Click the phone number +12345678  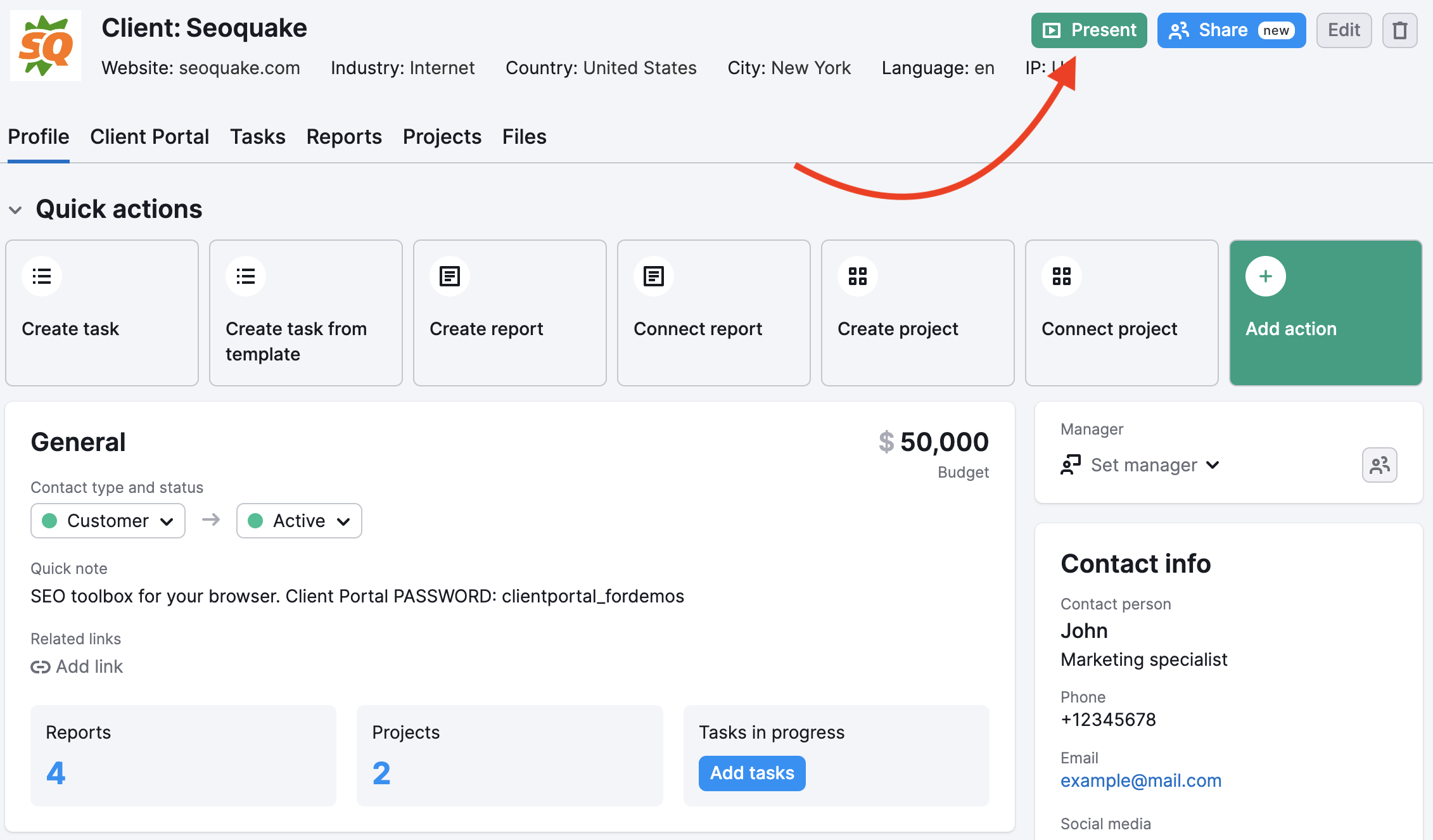(x=1108, y=720)
